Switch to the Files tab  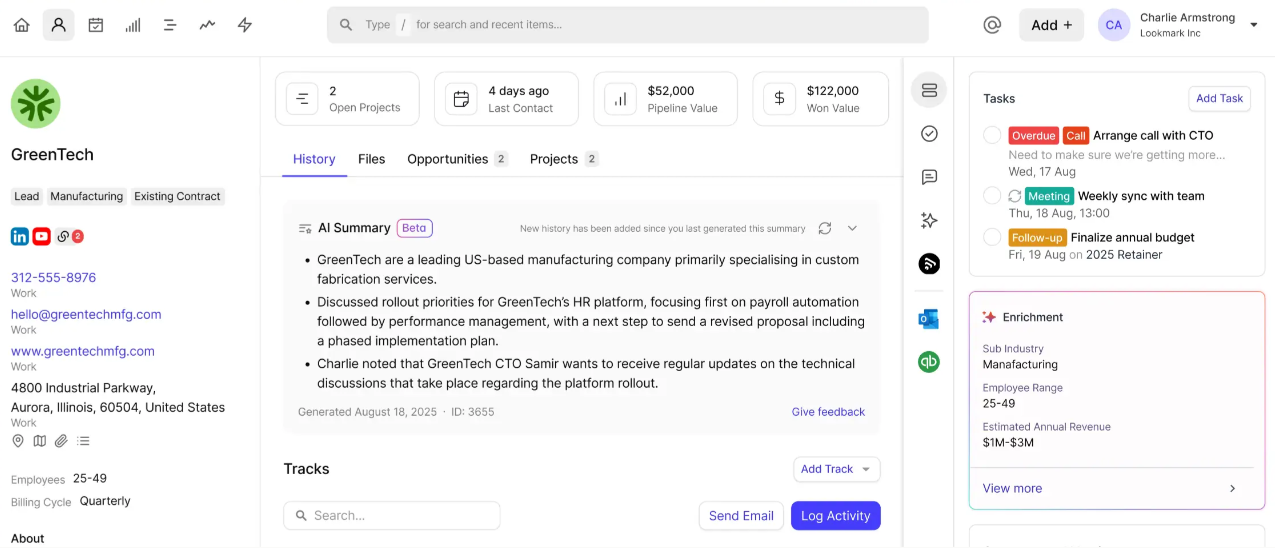tap(372, 159)
